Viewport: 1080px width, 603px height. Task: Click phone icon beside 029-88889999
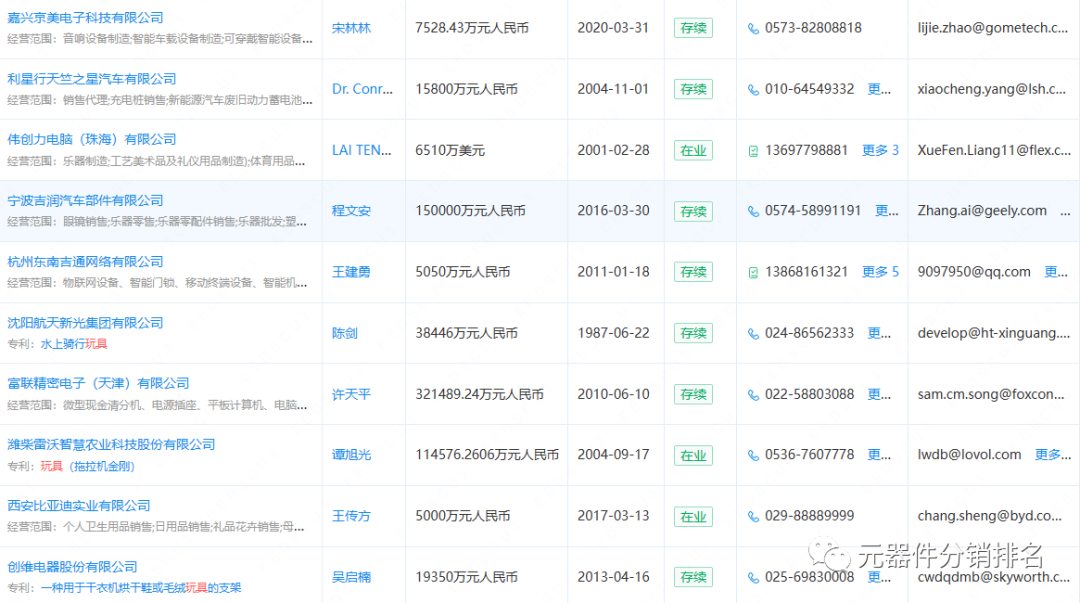[x=754, y=517]
